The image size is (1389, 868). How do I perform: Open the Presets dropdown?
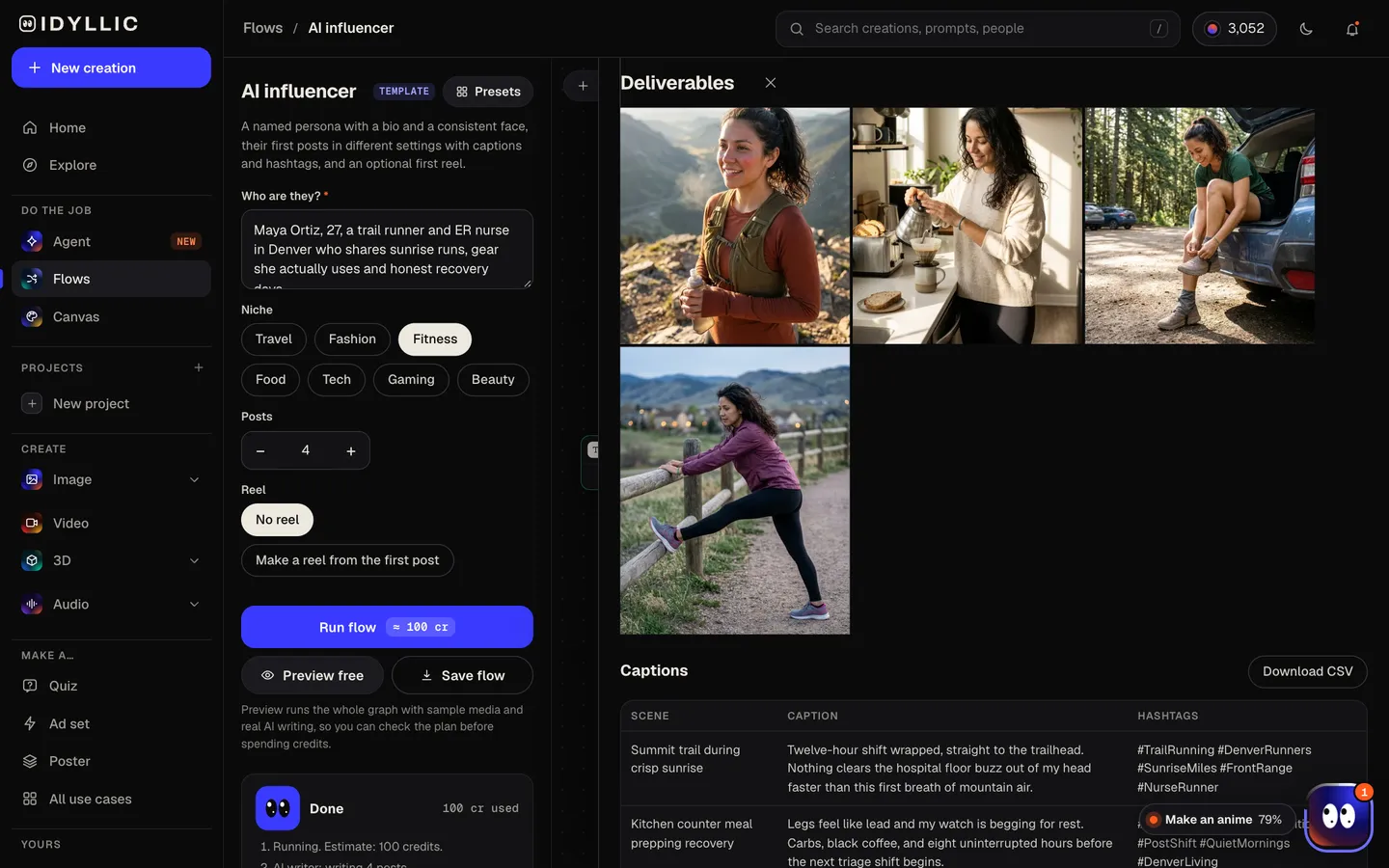click(488, 92)
